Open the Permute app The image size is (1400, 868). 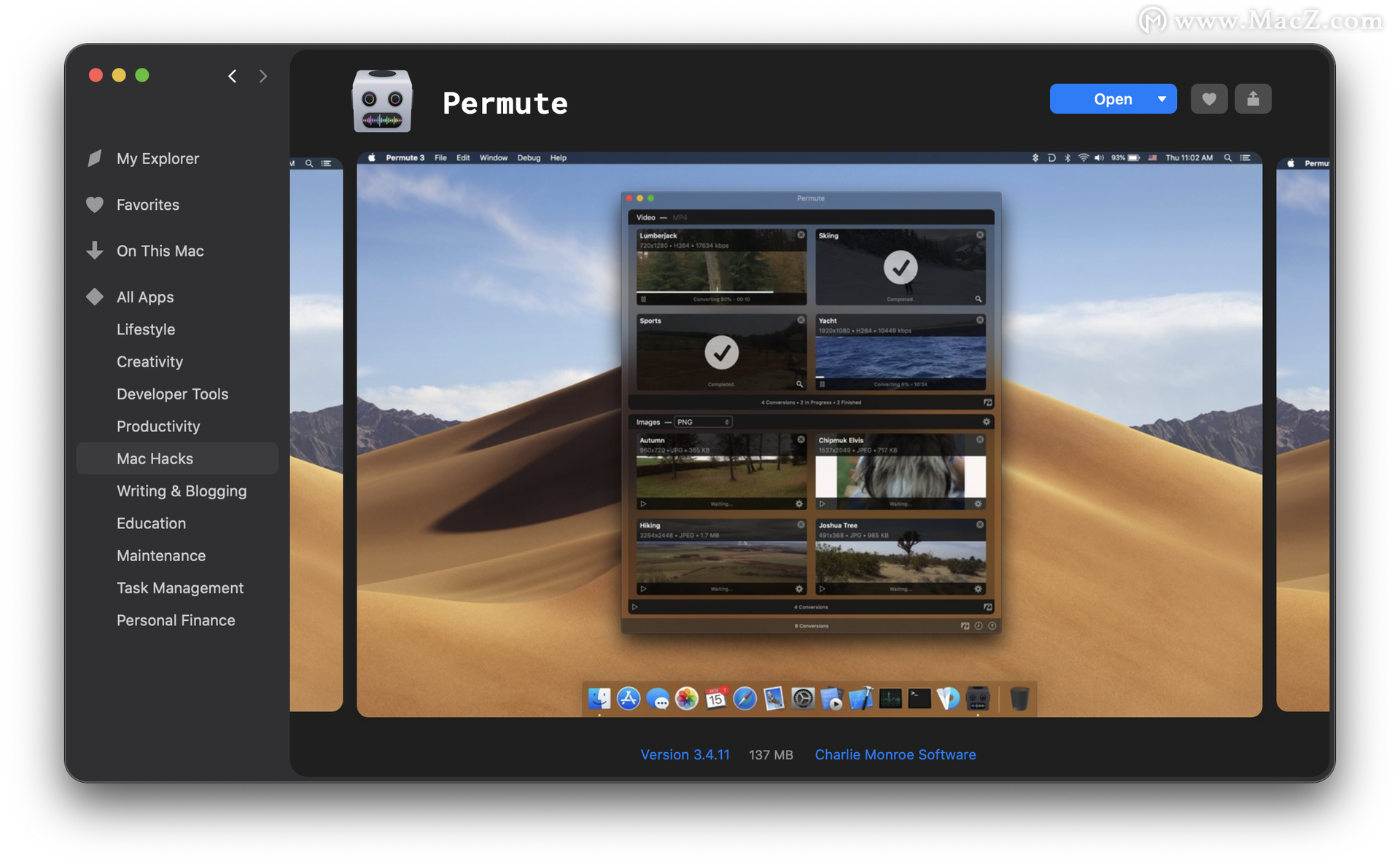1113,99
